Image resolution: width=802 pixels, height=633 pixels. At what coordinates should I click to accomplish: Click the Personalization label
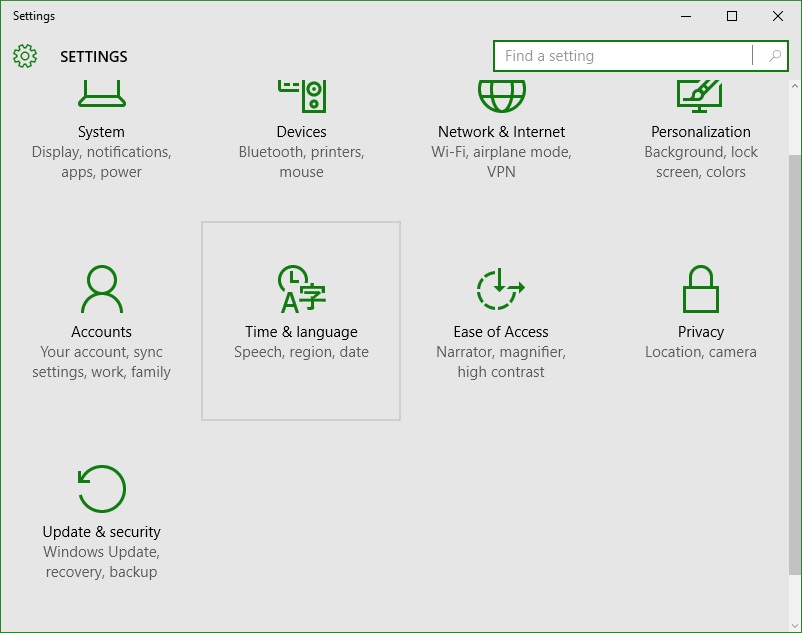701,132
